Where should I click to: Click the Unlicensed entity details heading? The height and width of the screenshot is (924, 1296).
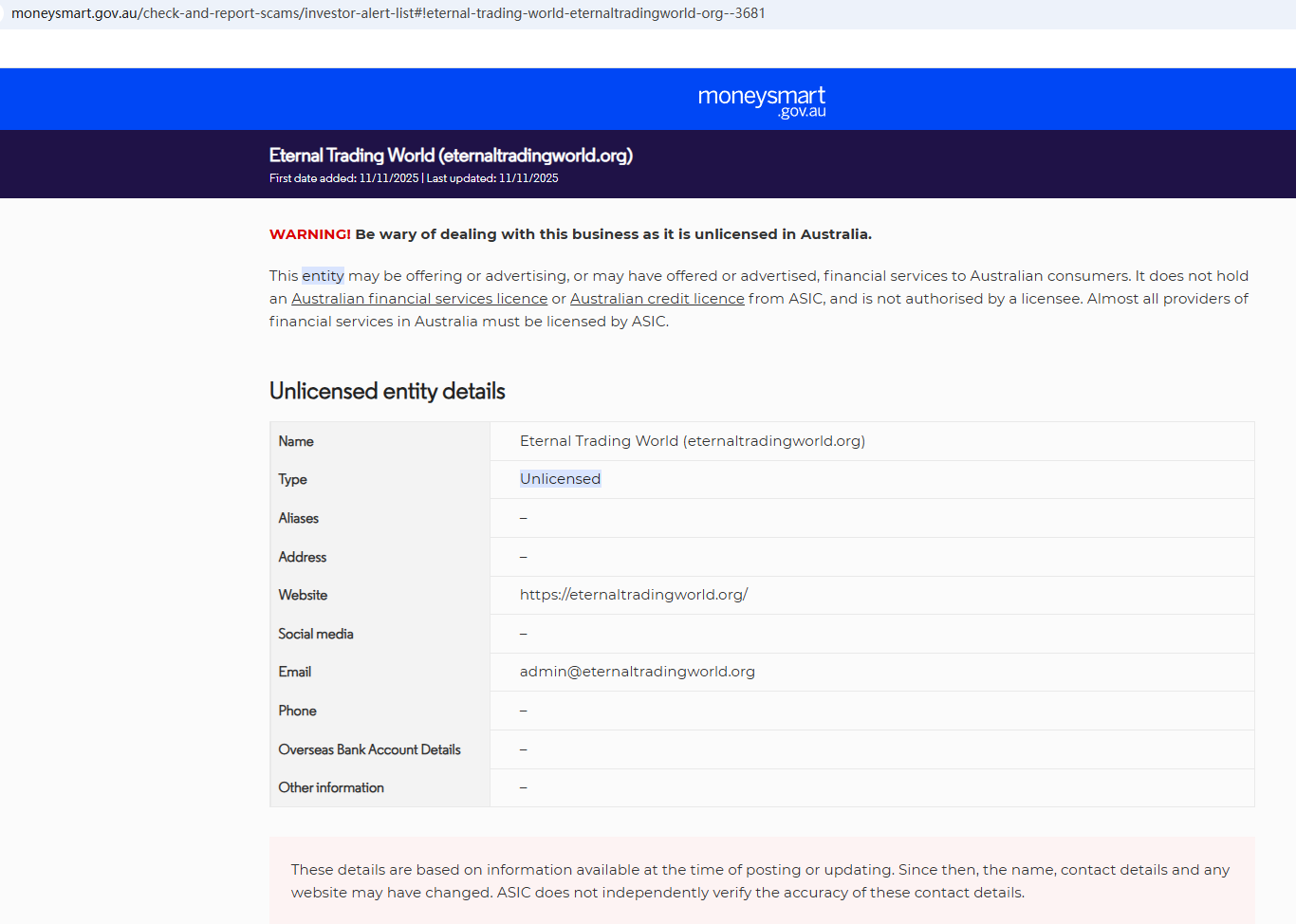click(x=387, y=392)
